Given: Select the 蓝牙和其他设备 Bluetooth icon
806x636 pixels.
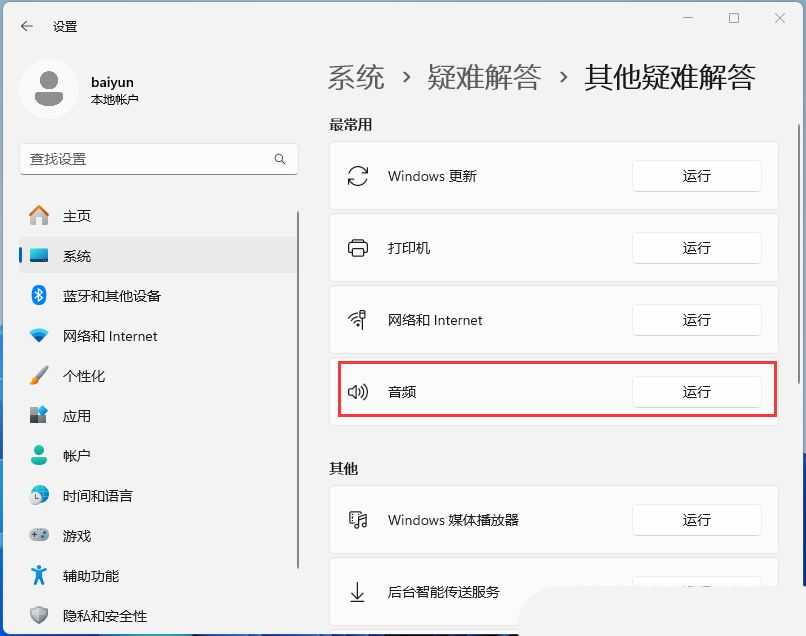Looking at the screenshot, I should click(36, 296).
